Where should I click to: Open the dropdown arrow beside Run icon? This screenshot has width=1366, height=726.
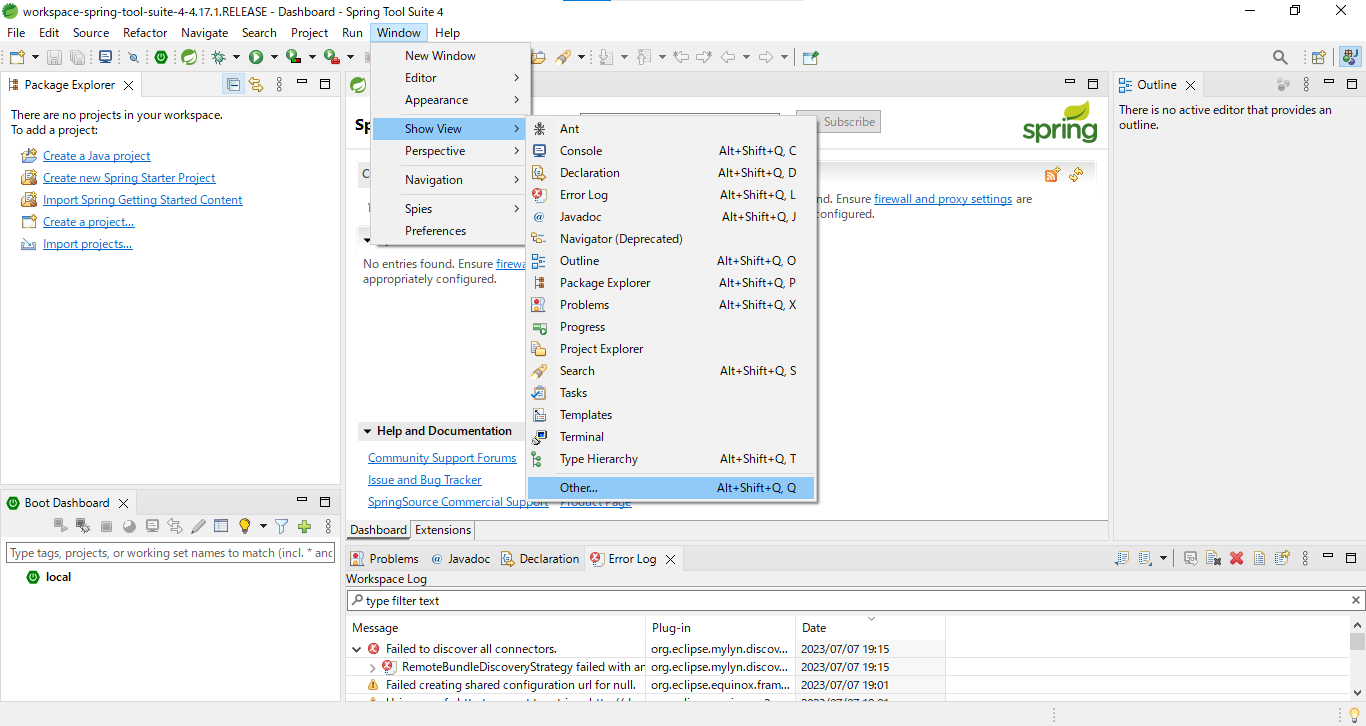273,57
